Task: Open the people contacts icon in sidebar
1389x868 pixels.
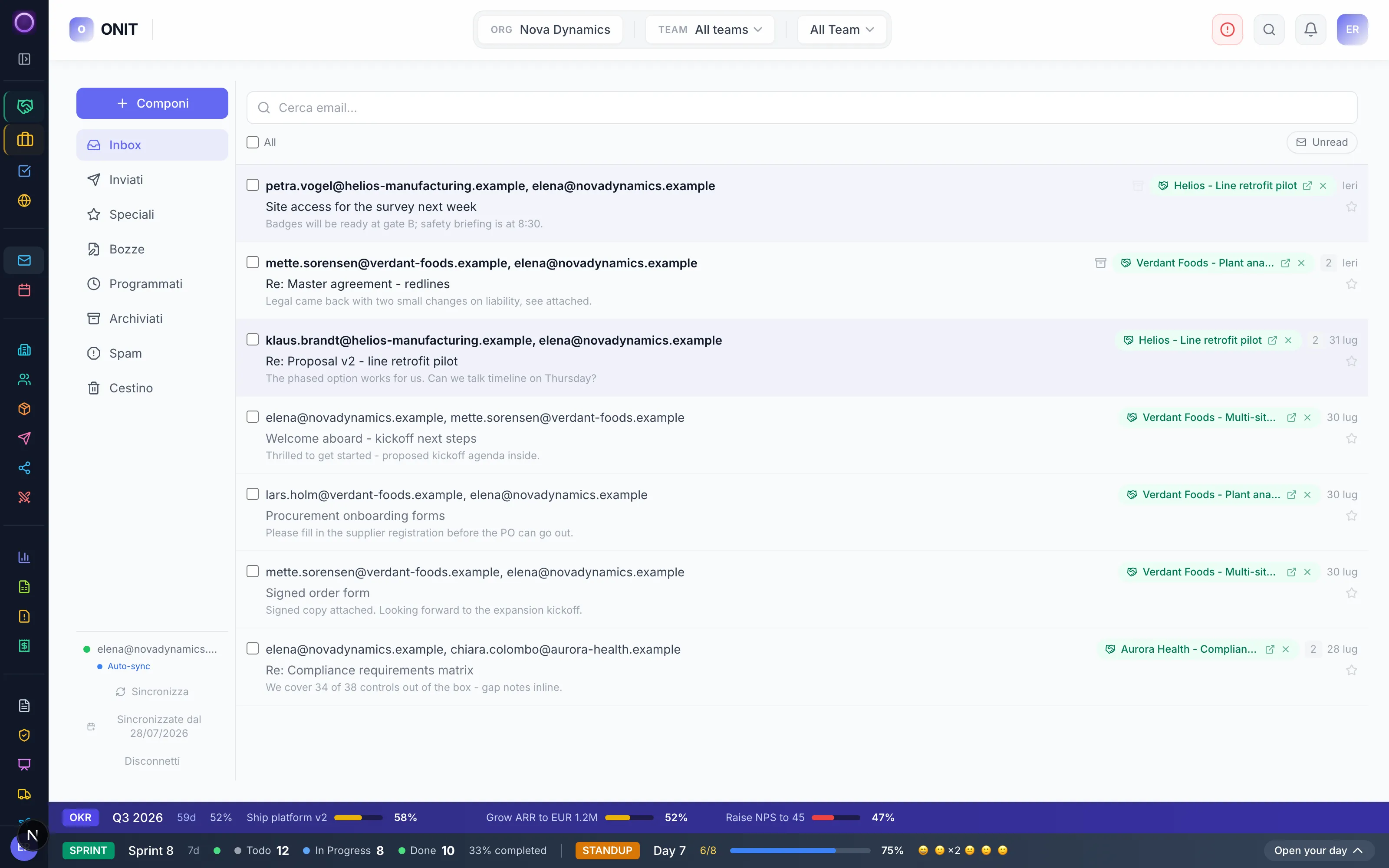Action: [x=24, y=379]
